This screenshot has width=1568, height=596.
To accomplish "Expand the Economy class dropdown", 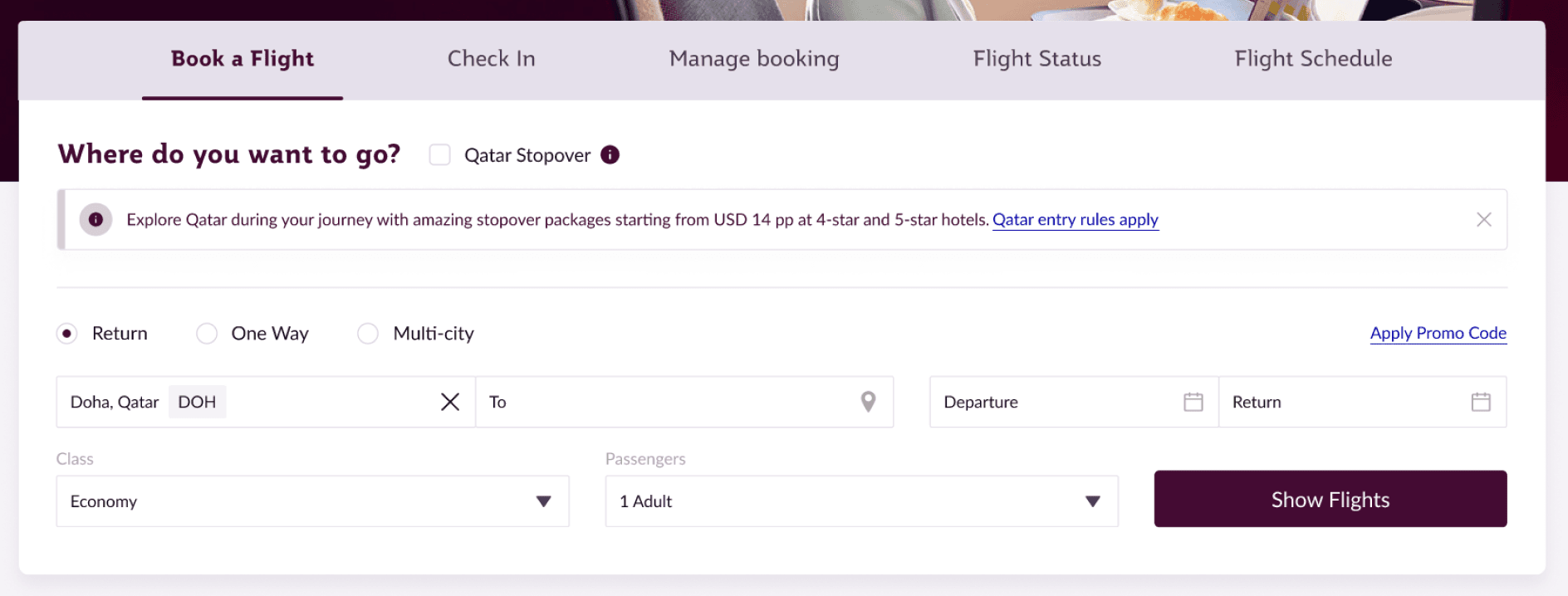I will pos(312,501).
